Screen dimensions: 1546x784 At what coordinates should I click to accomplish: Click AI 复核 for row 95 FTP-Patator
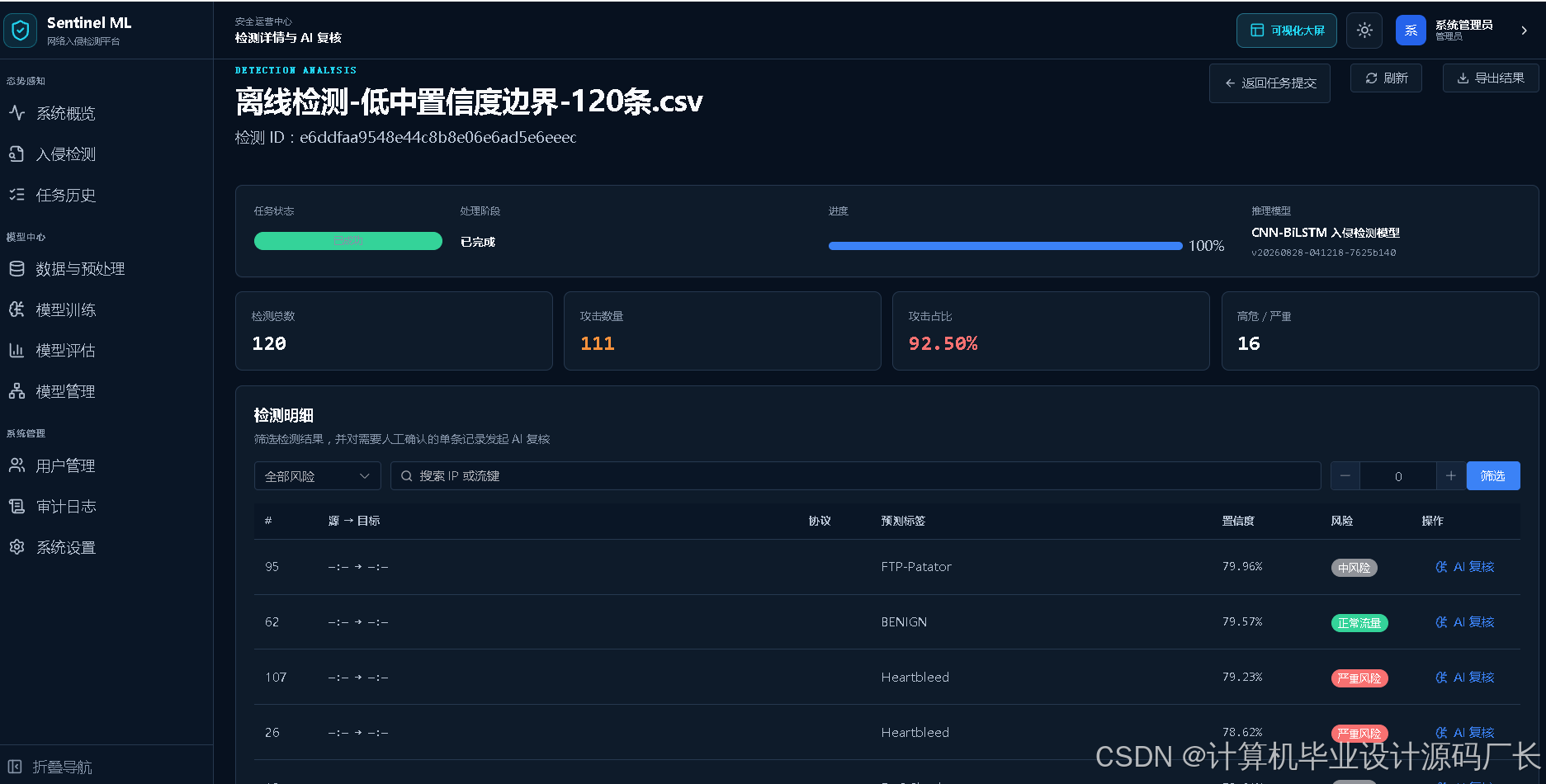point(1465,567)
